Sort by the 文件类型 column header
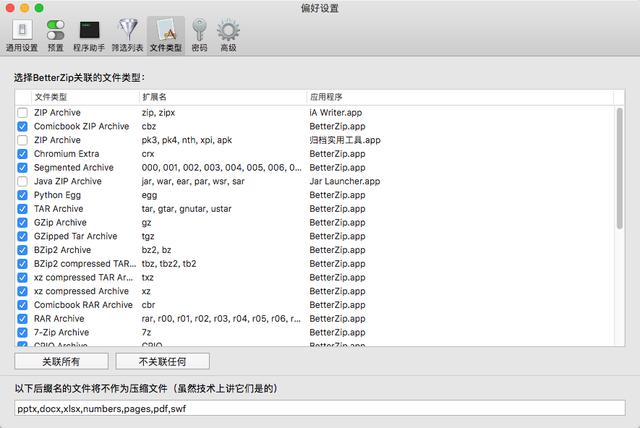The image size is (640, 428). tap(51, 97)
